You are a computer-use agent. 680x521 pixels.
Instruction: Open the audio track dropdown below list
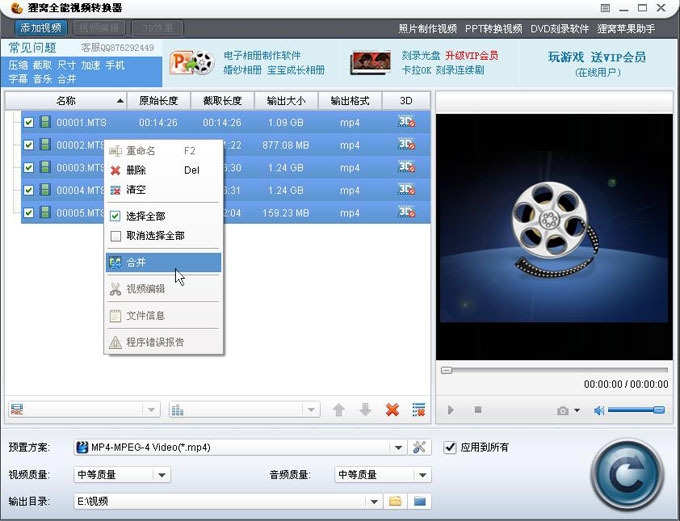pos(311,410)
